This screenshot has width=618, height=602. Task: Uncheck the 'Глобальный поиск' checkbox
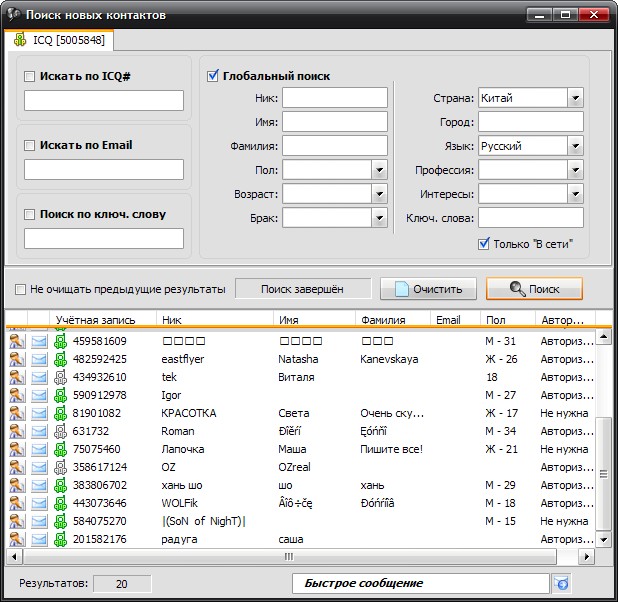tap(213, 76)
